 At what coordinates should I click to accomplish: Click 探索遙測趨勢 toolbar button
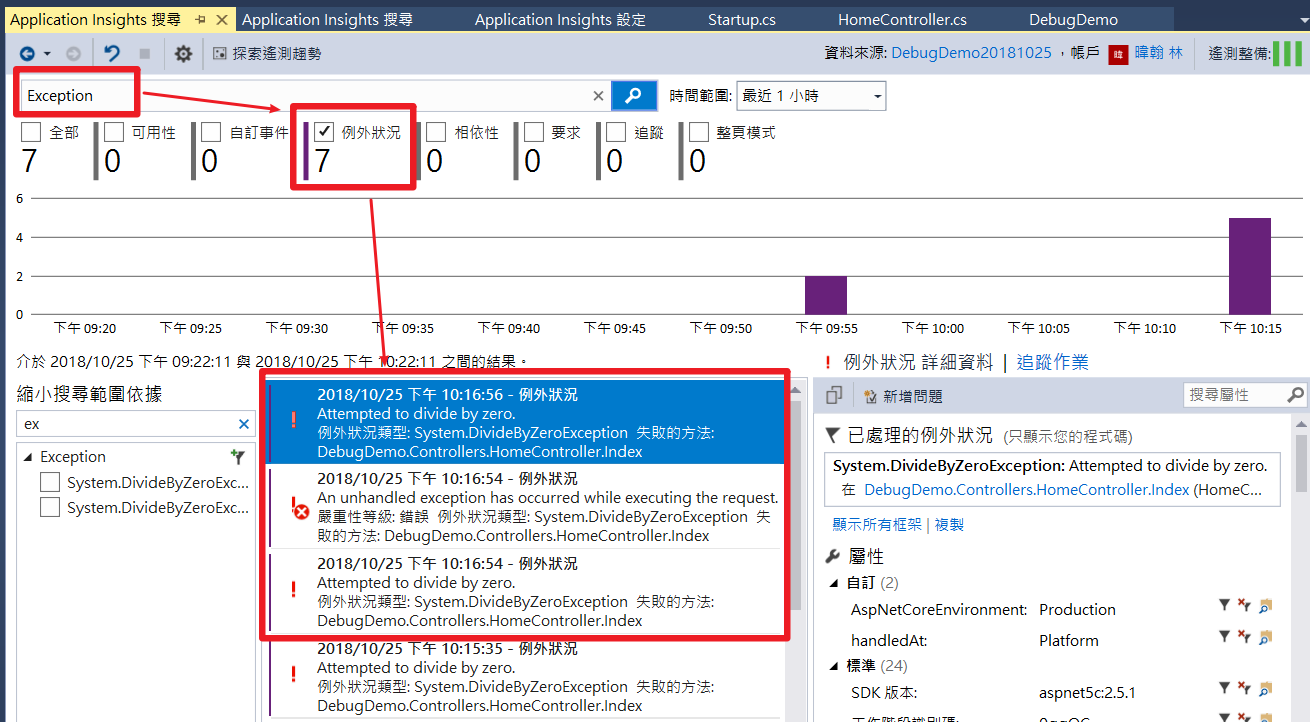pos(266,54)
